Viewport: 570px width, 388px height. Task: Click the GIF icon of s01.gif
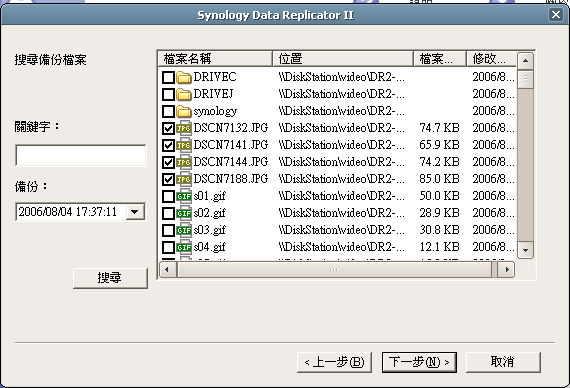[184, 196]
